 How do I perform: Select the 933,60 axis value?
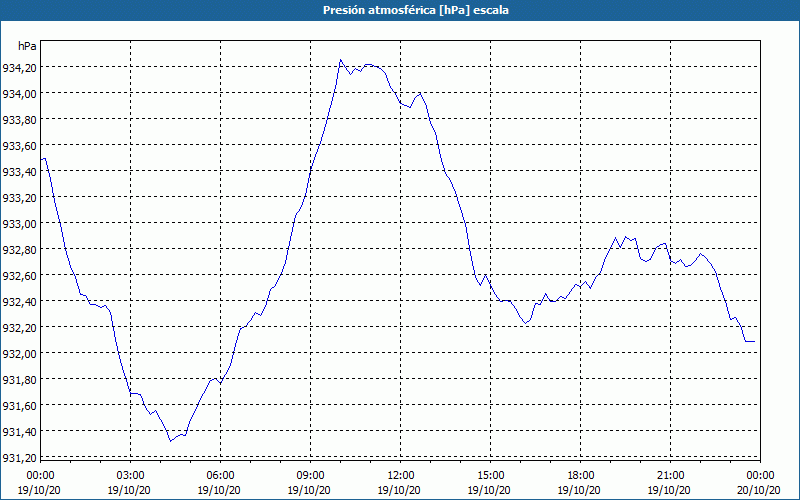[x=19, y=146]
